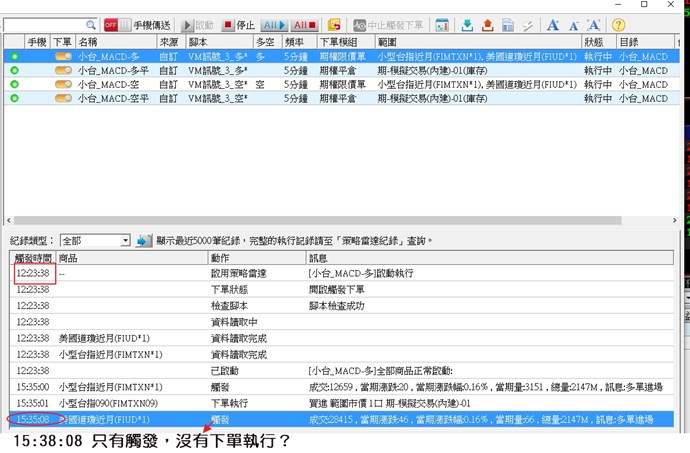Image resolution: width=690 pixels, height=453 pixels.
Task: Click the help question mark icon
Action: [x=618, y=24]
